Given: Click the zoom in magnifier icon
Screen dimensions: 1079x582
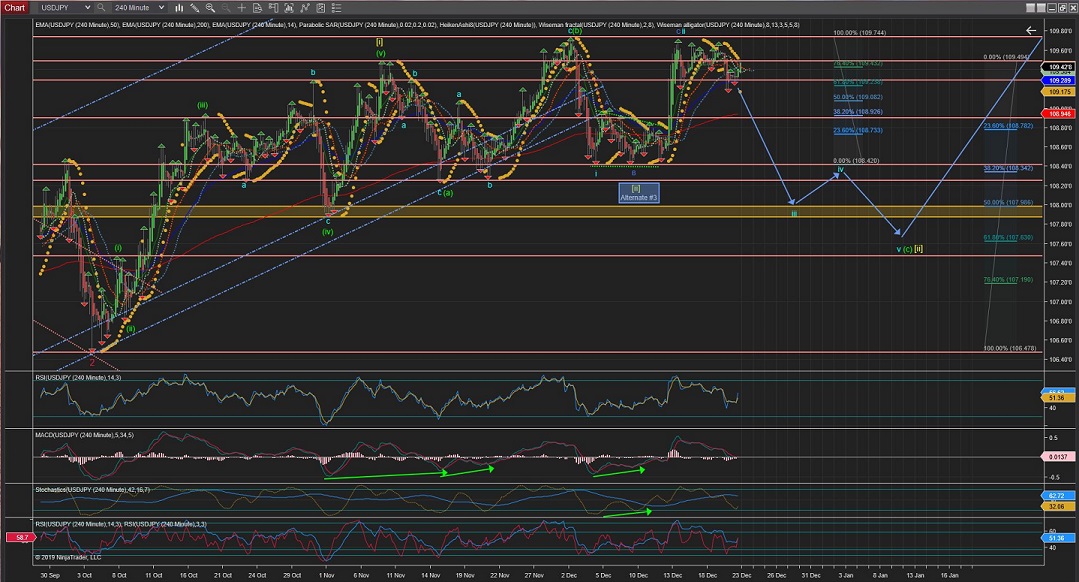Looking at the screenshot, I should (x=210, y=8).
